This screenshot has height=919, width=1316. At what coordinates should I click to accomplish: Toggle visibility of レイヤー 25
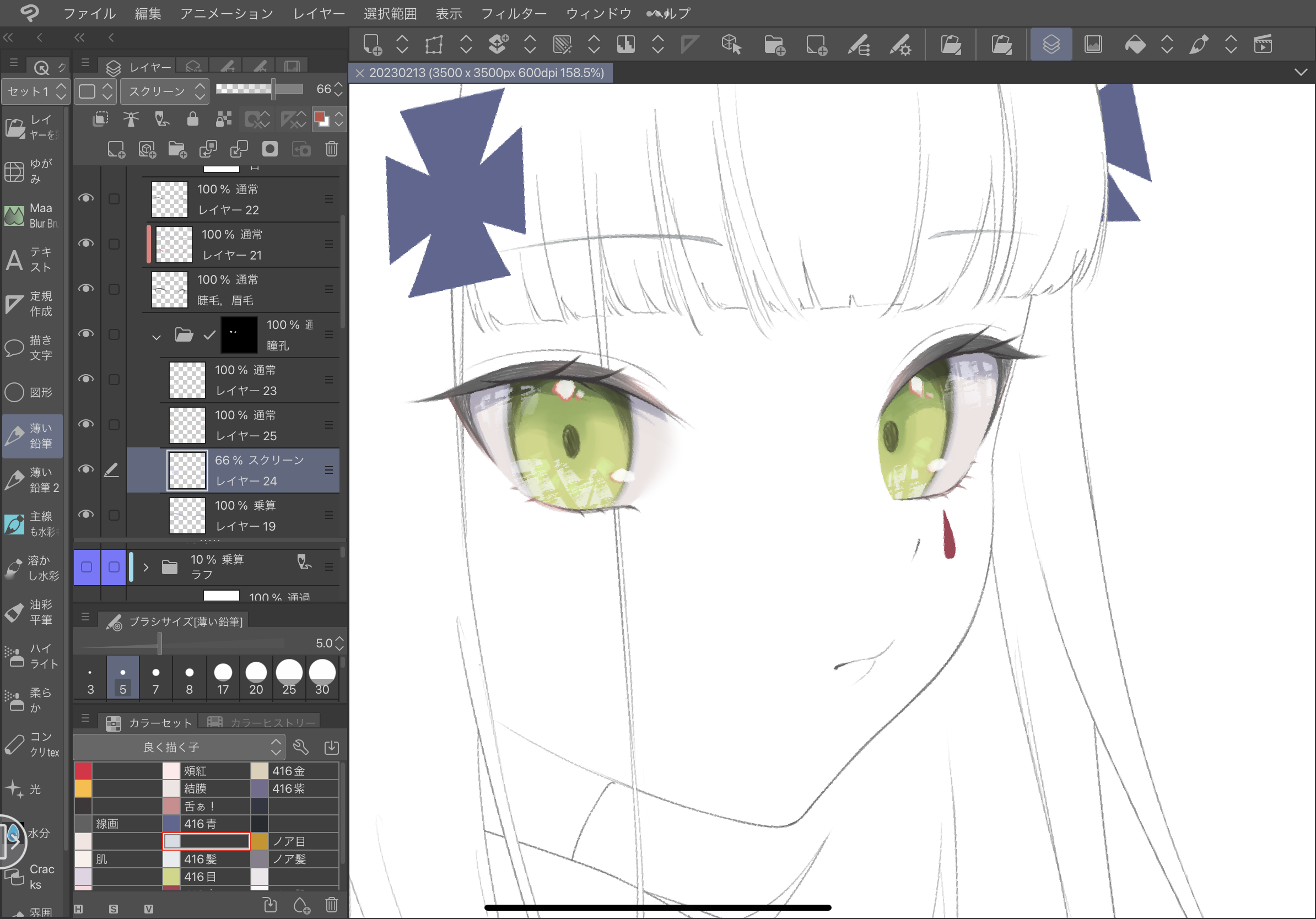click(86, 425)
